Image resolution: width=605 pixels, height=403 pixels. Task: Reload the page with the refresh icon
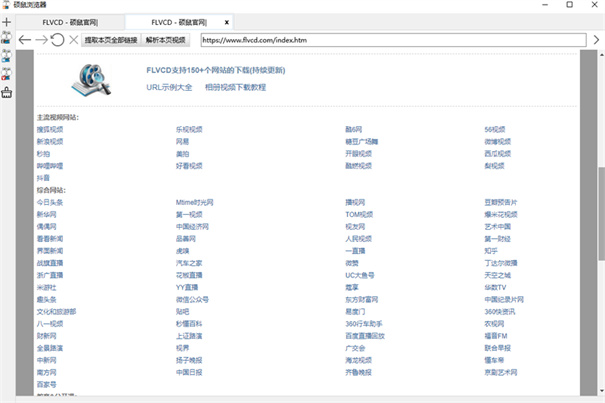pos(57,40)
